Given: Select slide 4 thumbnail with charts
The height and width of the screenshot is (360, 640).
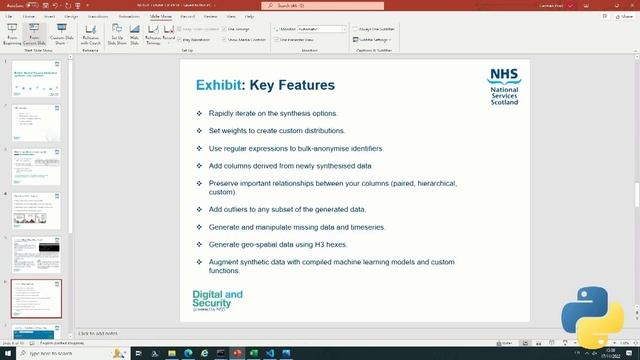Looking at the screenshot, I should pos(36,211).
